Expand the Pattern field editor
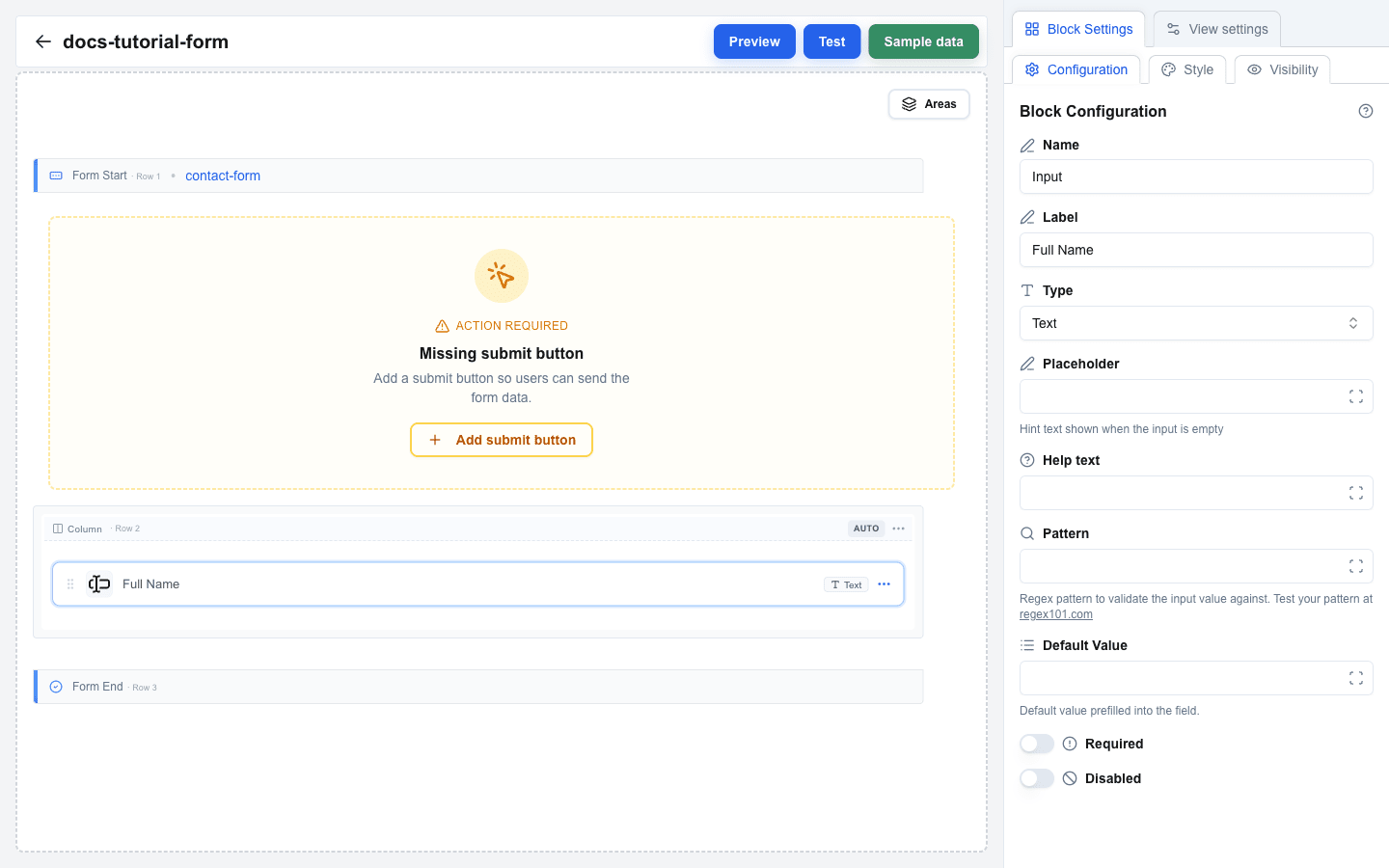This screenshot has width=1389, height=868. tap(1356, 566)
